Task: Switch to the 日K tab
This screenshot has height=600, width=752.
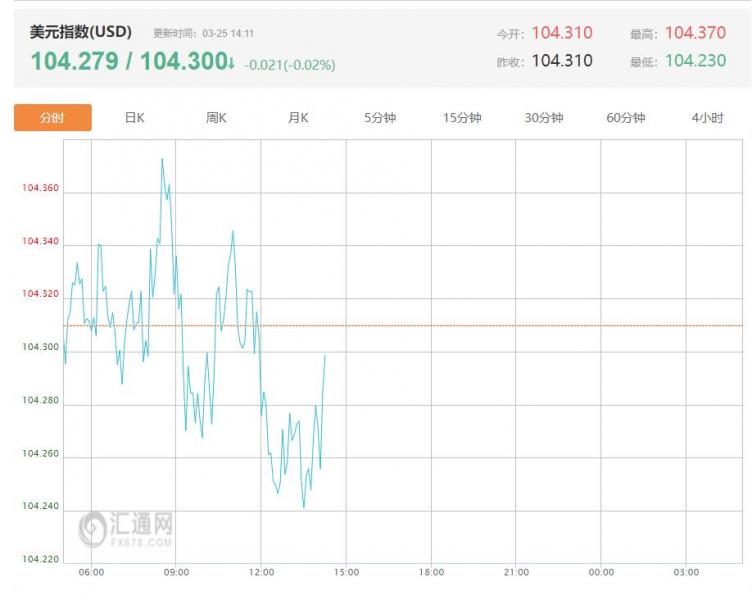Action: (135, 118)
